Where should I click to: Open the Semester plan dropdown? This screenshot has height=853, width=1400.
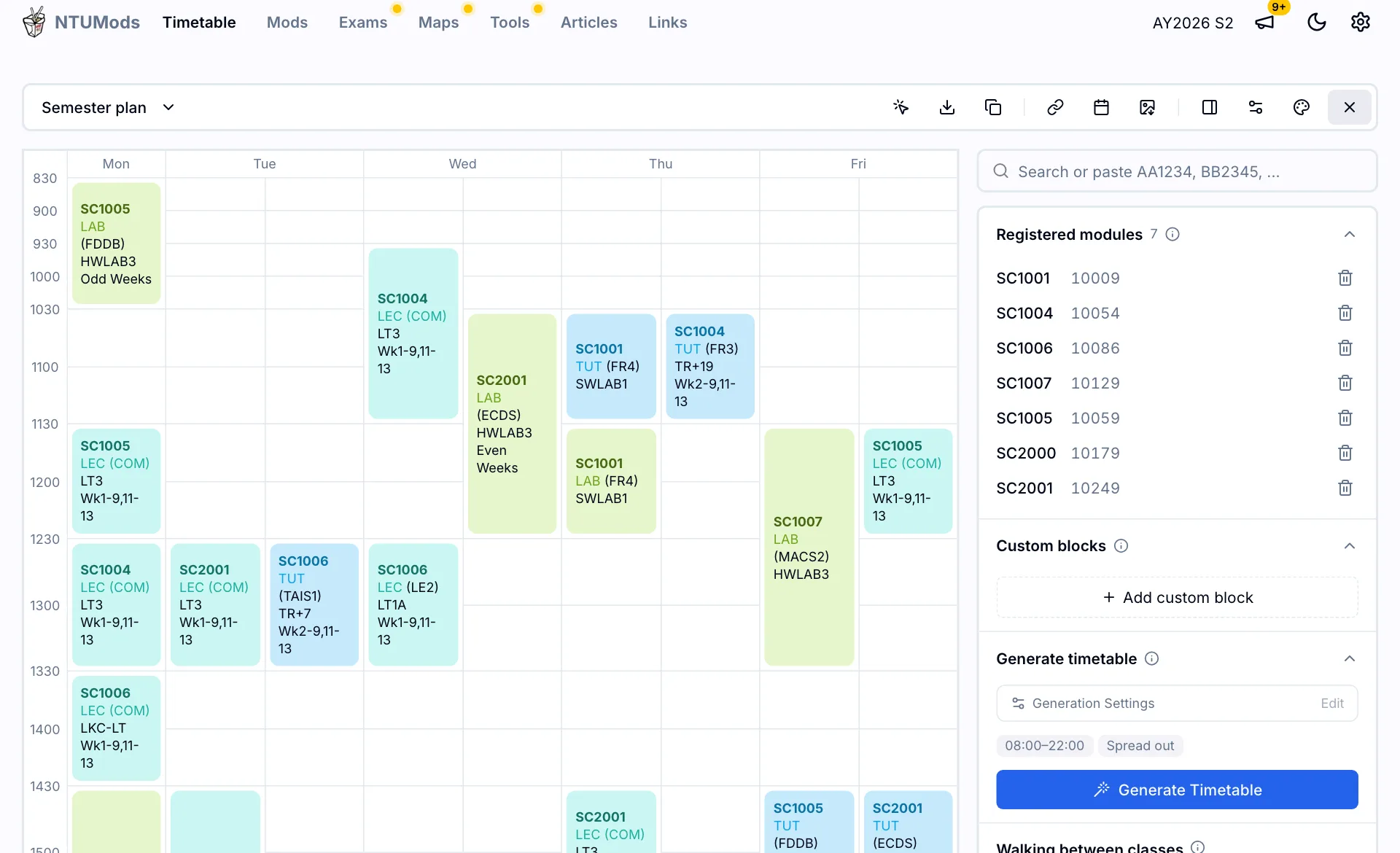[x=108, y=108]
